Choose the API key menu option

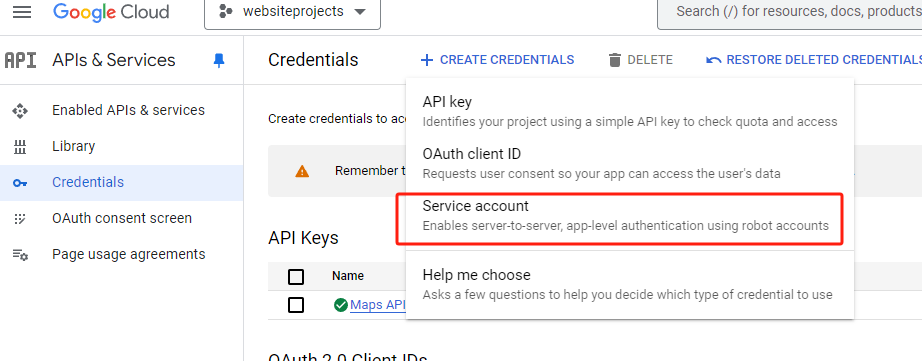click(630, 111)
